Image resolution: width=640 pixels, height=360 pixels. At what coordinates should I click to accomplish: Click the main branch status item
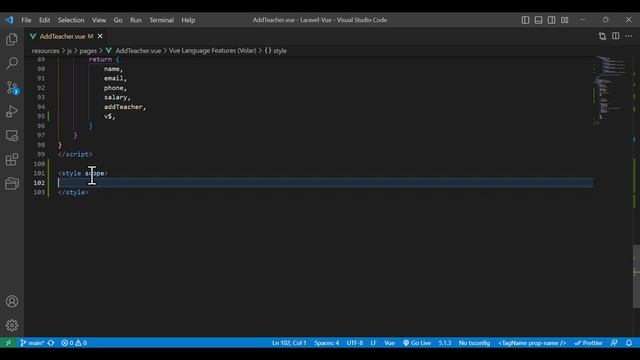(32, 343)
